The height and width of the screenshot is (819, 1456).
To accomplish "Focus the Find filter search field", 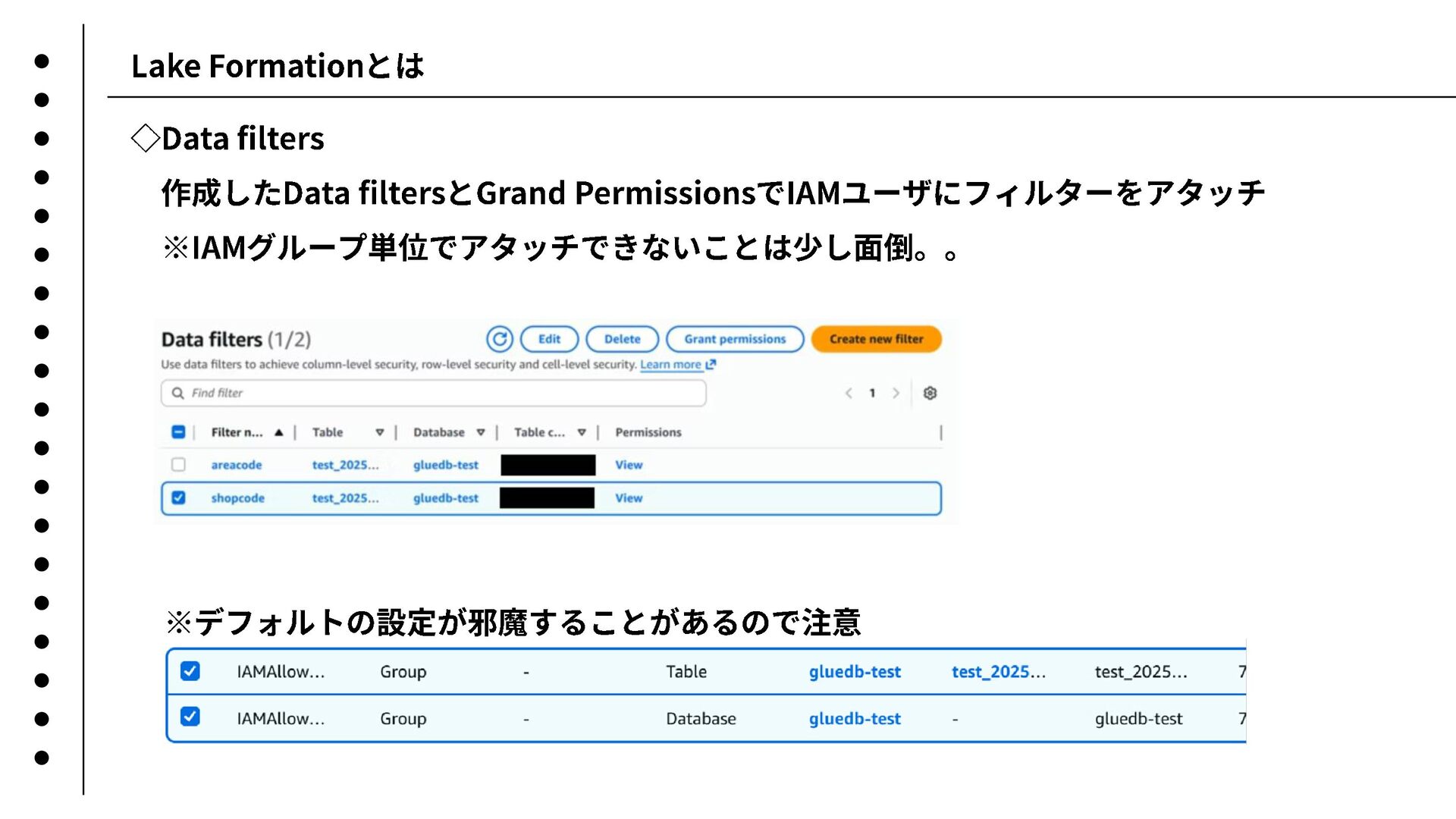I will click(440, 393).
